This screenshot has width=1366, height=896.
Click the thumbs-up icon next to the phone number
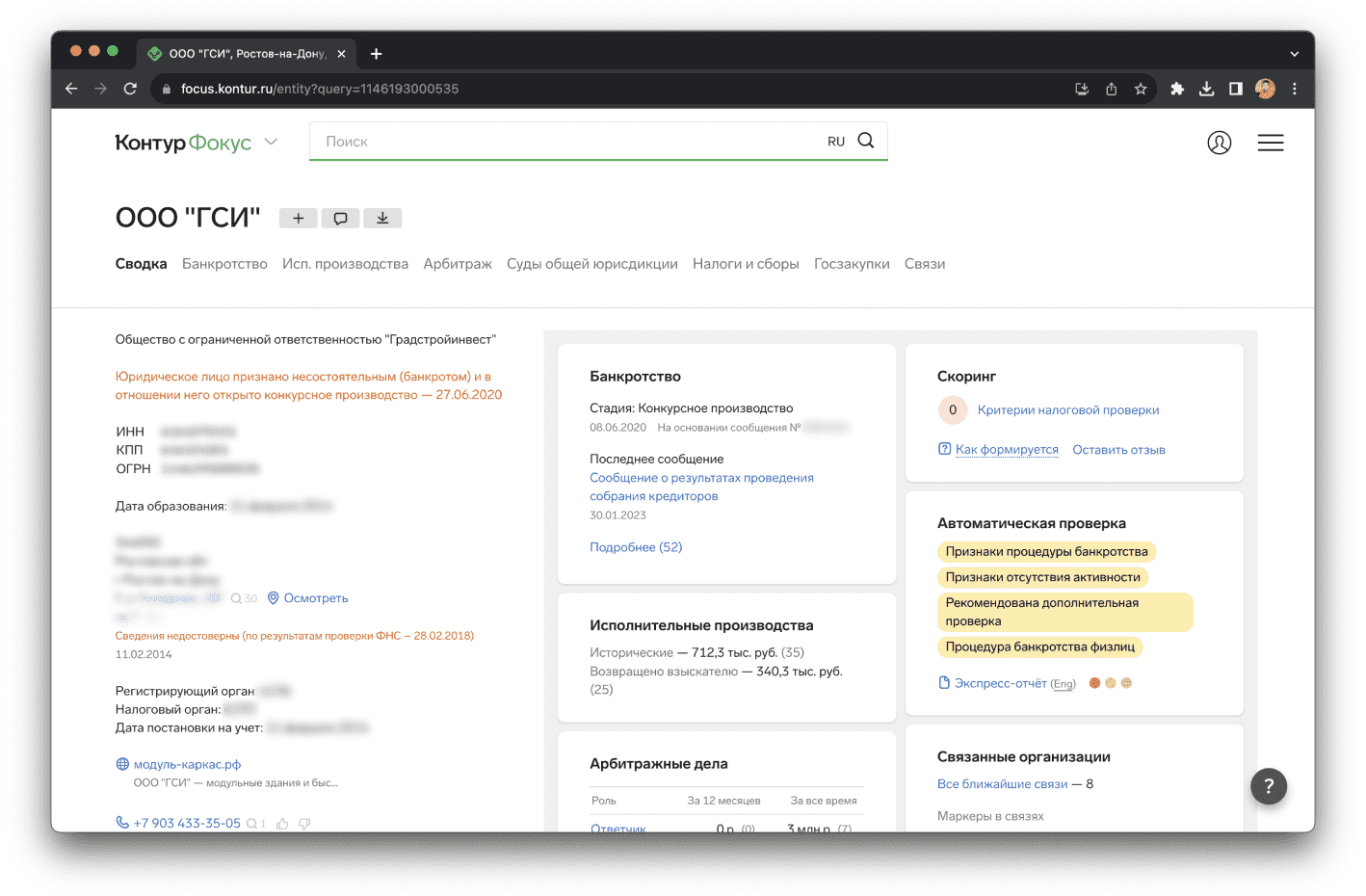(x=282, y=824)
